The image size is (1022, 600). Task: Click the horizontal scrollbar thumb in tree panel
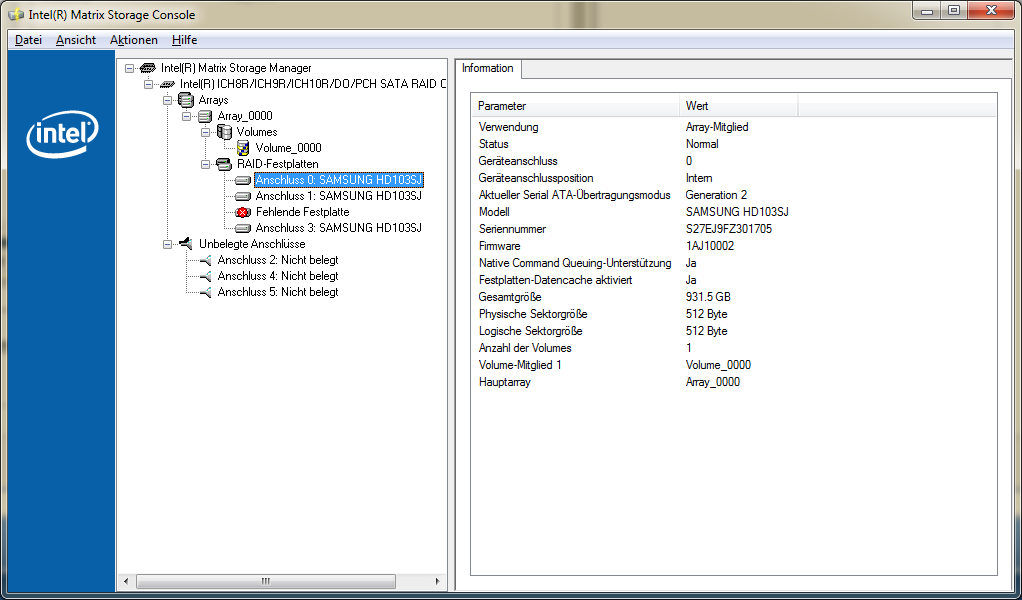266,581
